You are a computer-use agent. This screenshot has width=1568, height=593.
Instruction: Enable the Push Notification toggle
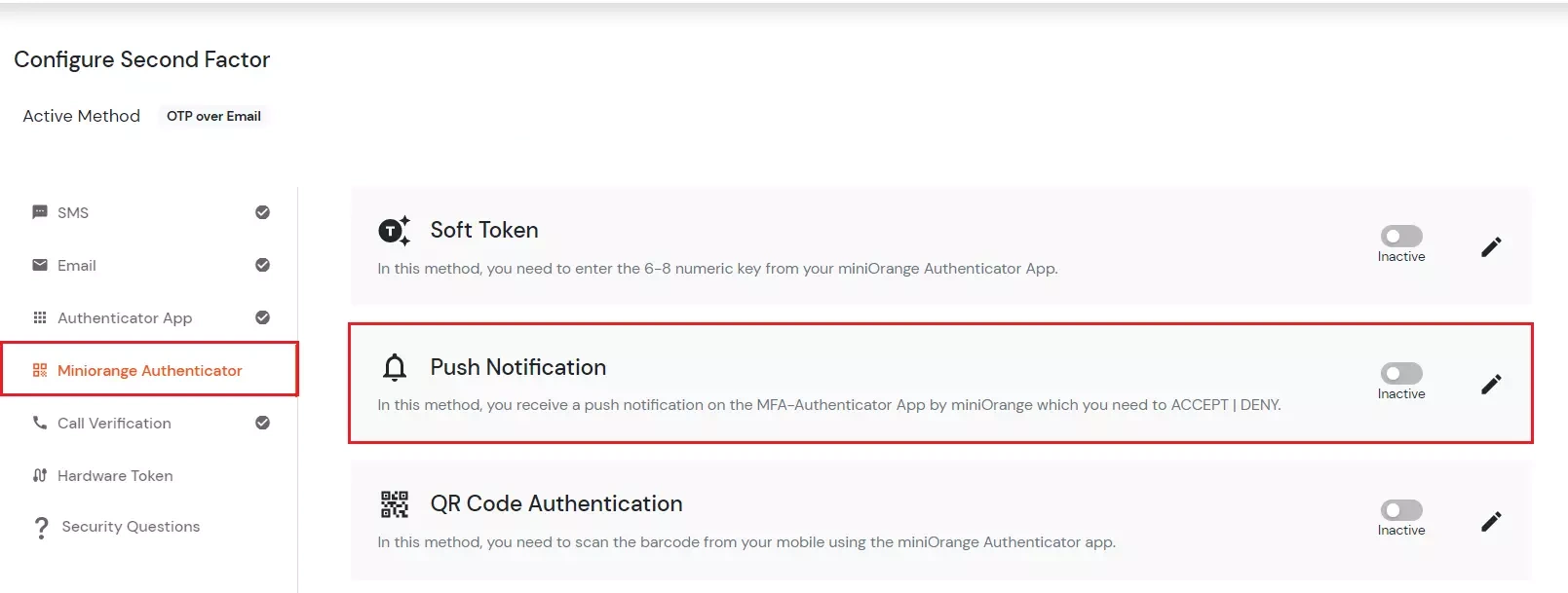coord(1401,374)
